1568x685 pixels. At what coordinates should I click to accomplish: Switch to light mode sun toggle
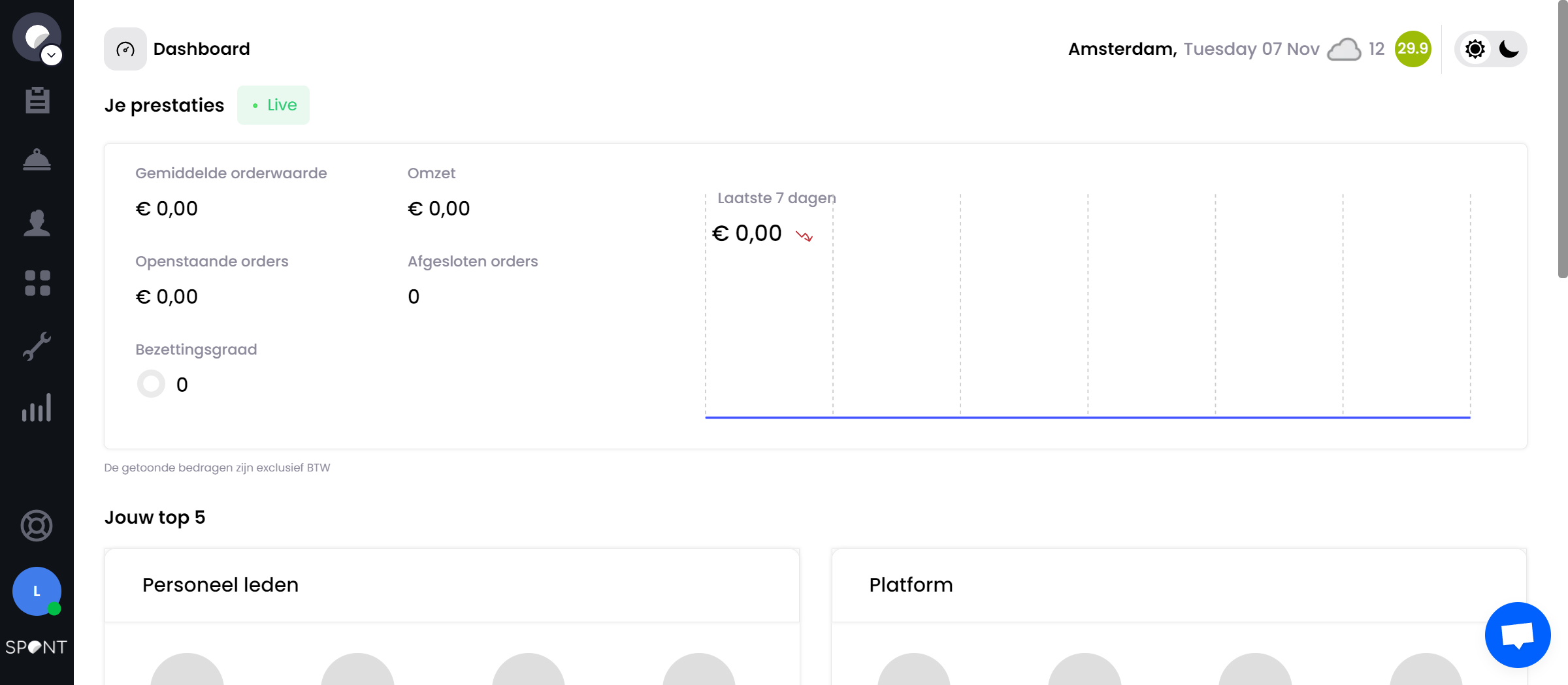coord(1475,49)
